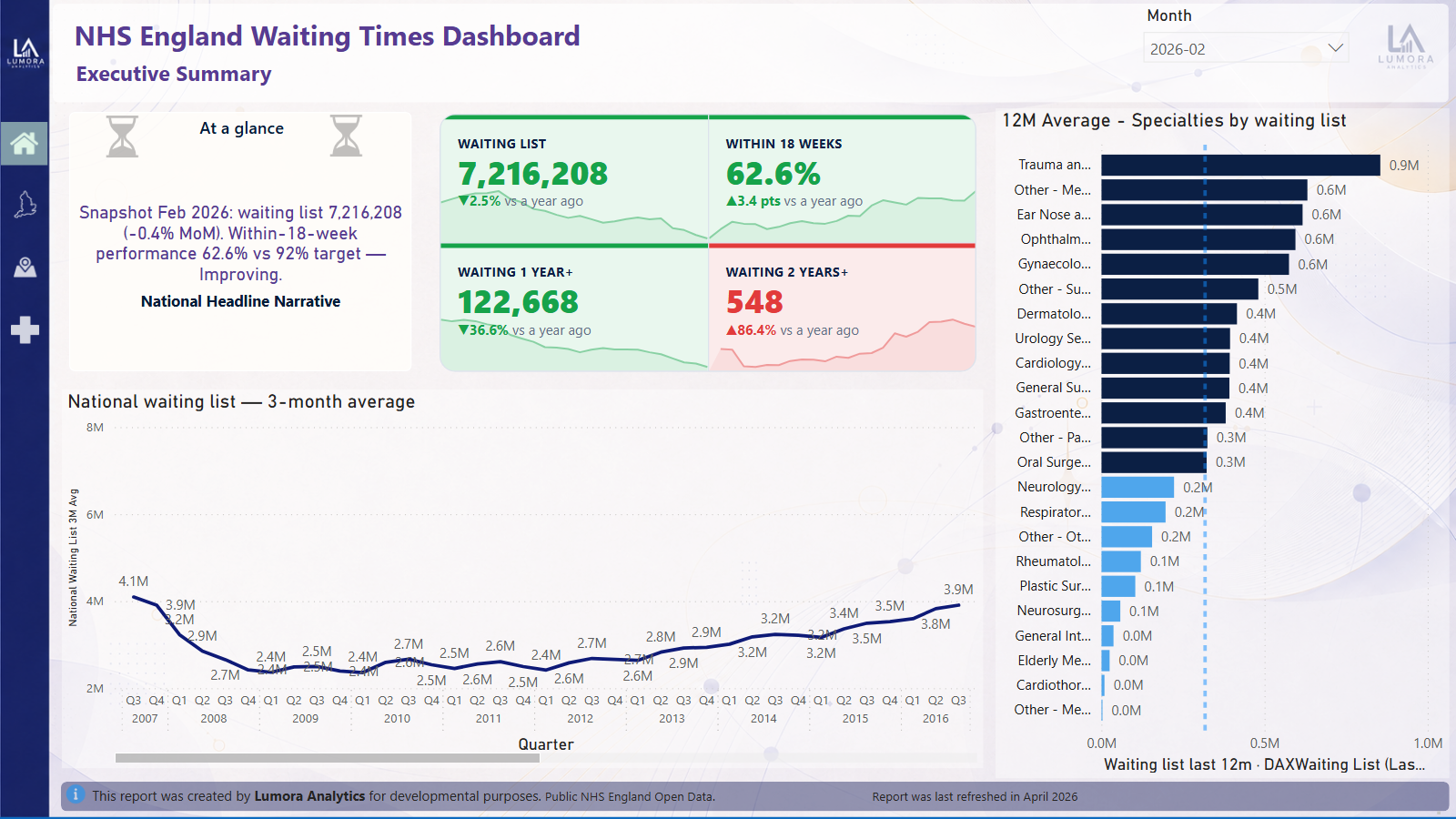Image resolution: width=1456 pixels, height=819 pixels.
Task: Select the Trauma bar in specialties chart
Action: (x=1240, y=165)
